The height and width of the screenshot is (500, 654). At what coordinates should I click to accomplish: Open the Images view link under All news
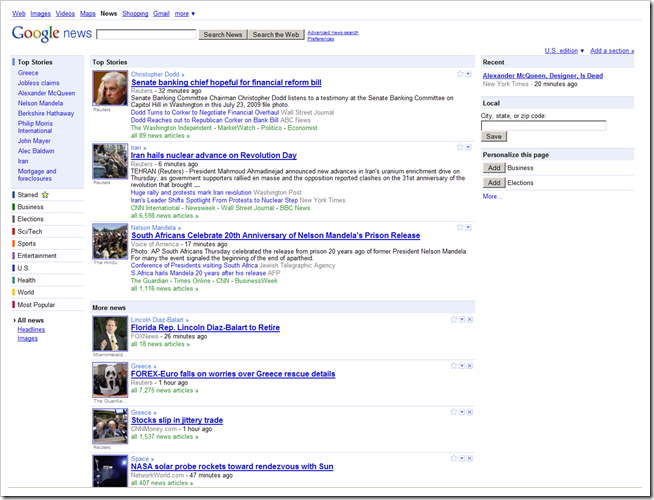28,338
